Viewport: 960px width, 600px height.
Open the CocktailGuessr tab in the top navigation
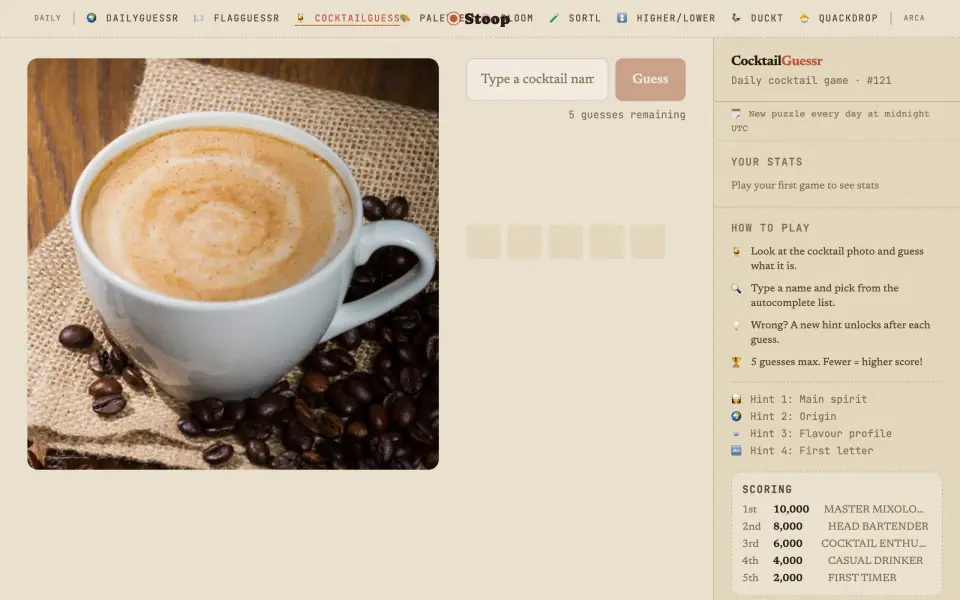348,18
